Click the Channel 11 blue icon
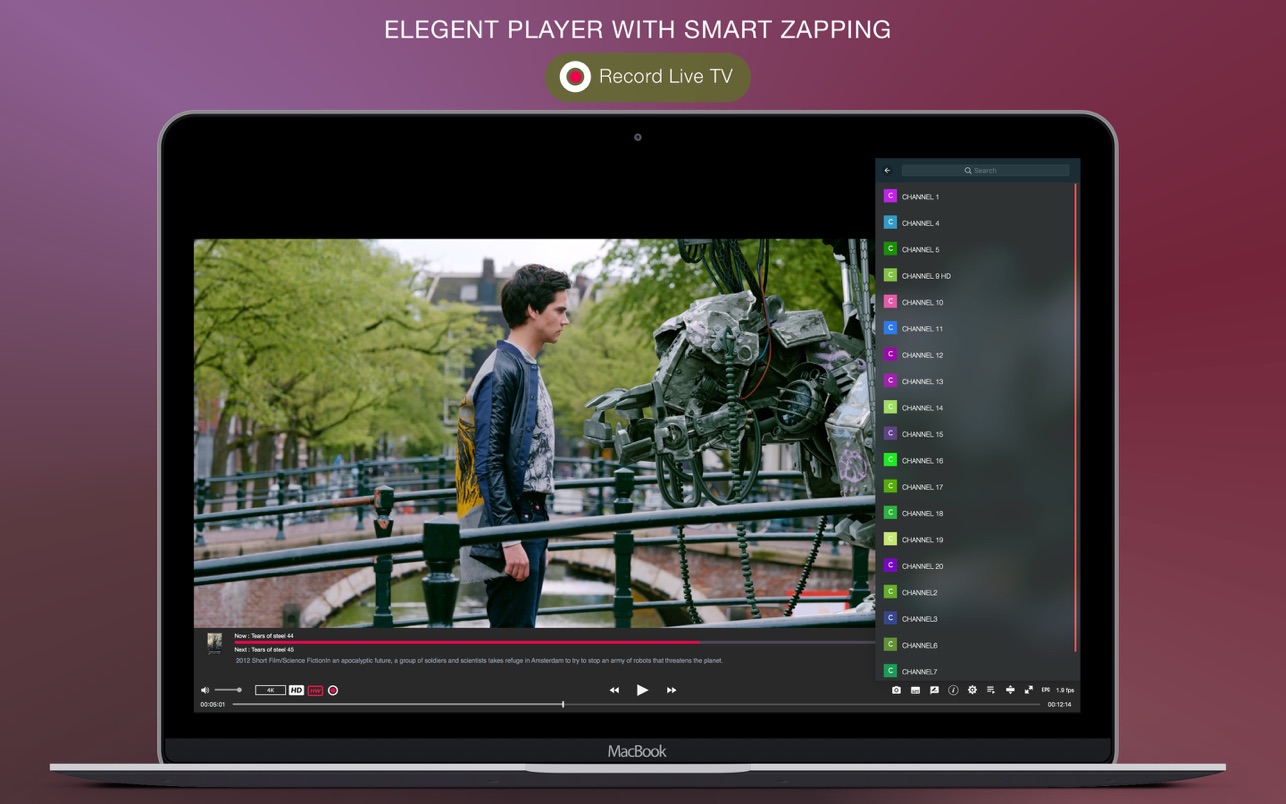 890,328
